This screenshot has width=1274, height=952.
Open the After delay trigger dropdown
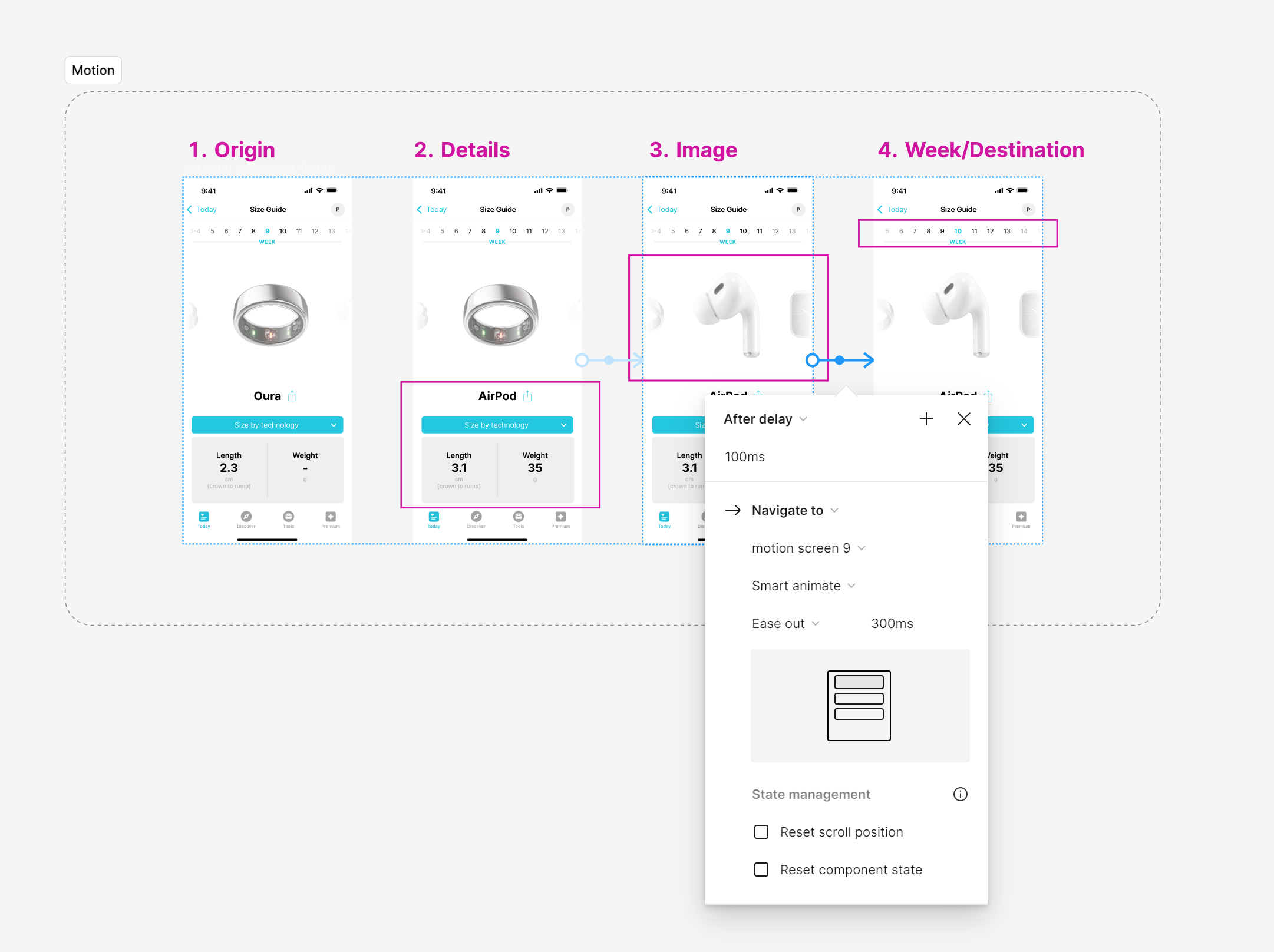[765, 419]
